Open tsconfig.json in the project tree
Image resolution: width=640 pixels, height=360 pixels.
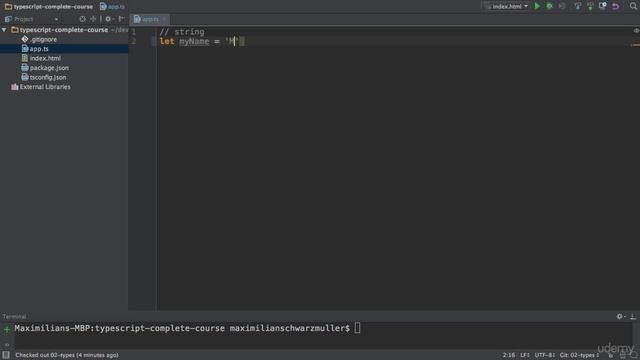click(48, 77)
